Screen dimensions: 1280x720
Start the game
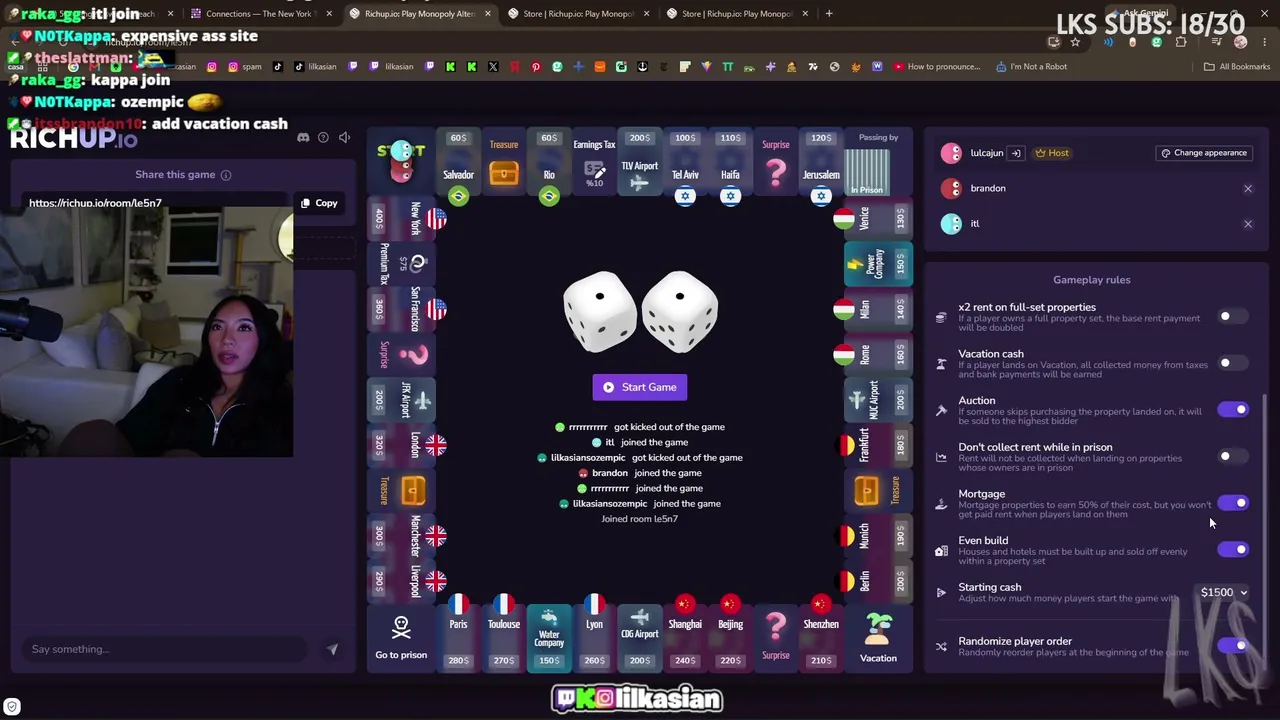[640, 387]
